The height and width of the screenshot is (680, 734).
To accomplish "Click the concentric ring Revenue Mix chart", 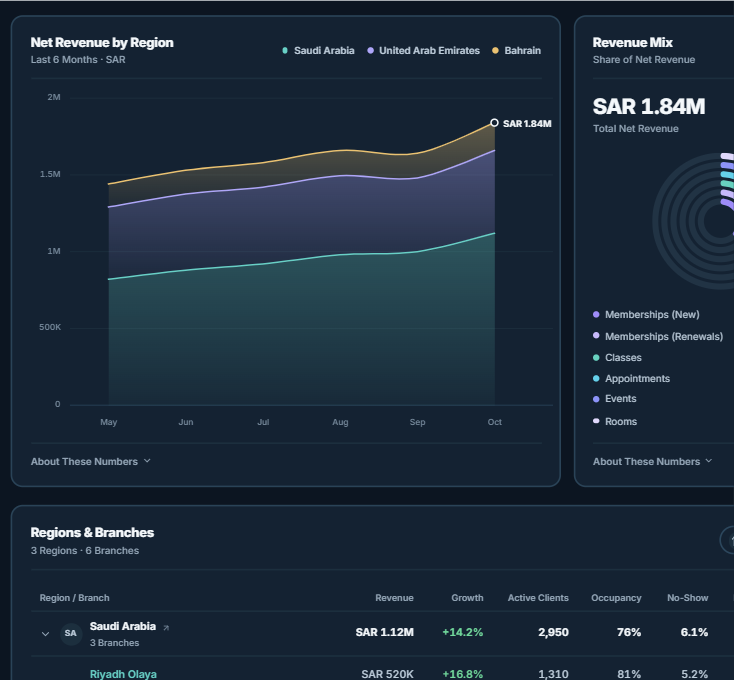I will [x=694, y=221].
